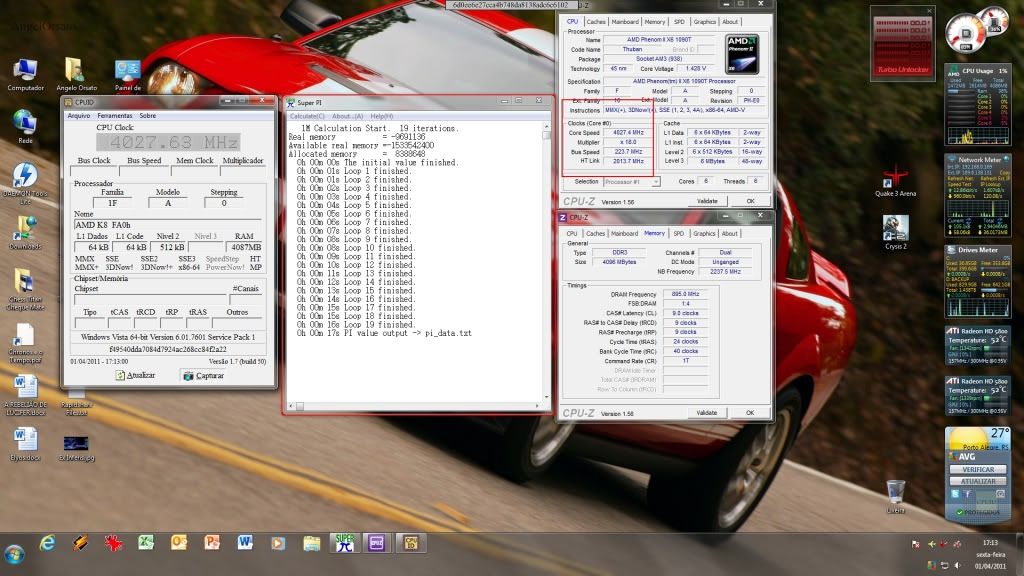Switch to About tab in top CPU-Z
Screen dimensions: 1024x576
tap(729, 22)
